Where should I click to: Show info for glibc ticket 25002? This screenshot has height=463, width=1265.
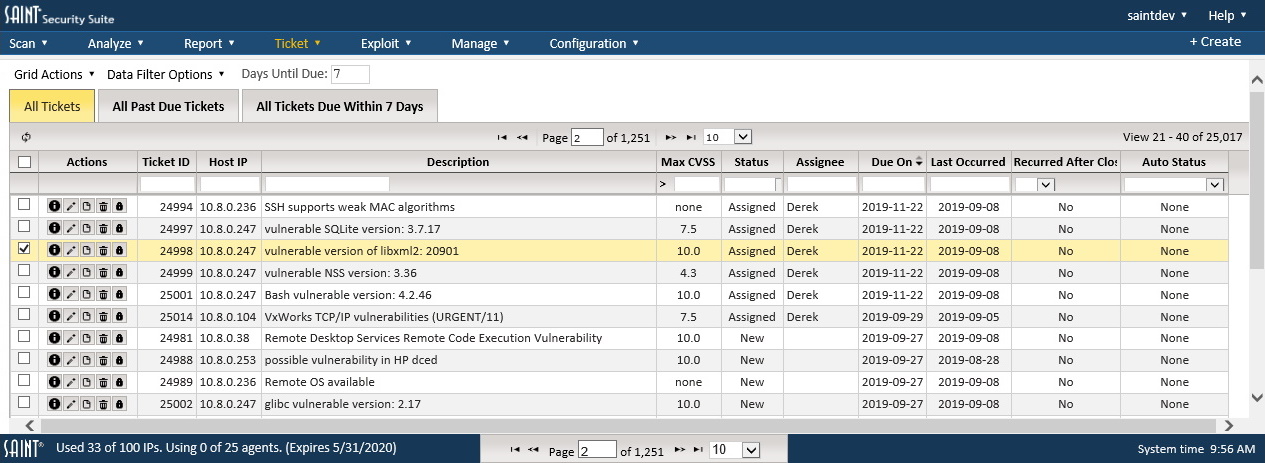point(55,404)
